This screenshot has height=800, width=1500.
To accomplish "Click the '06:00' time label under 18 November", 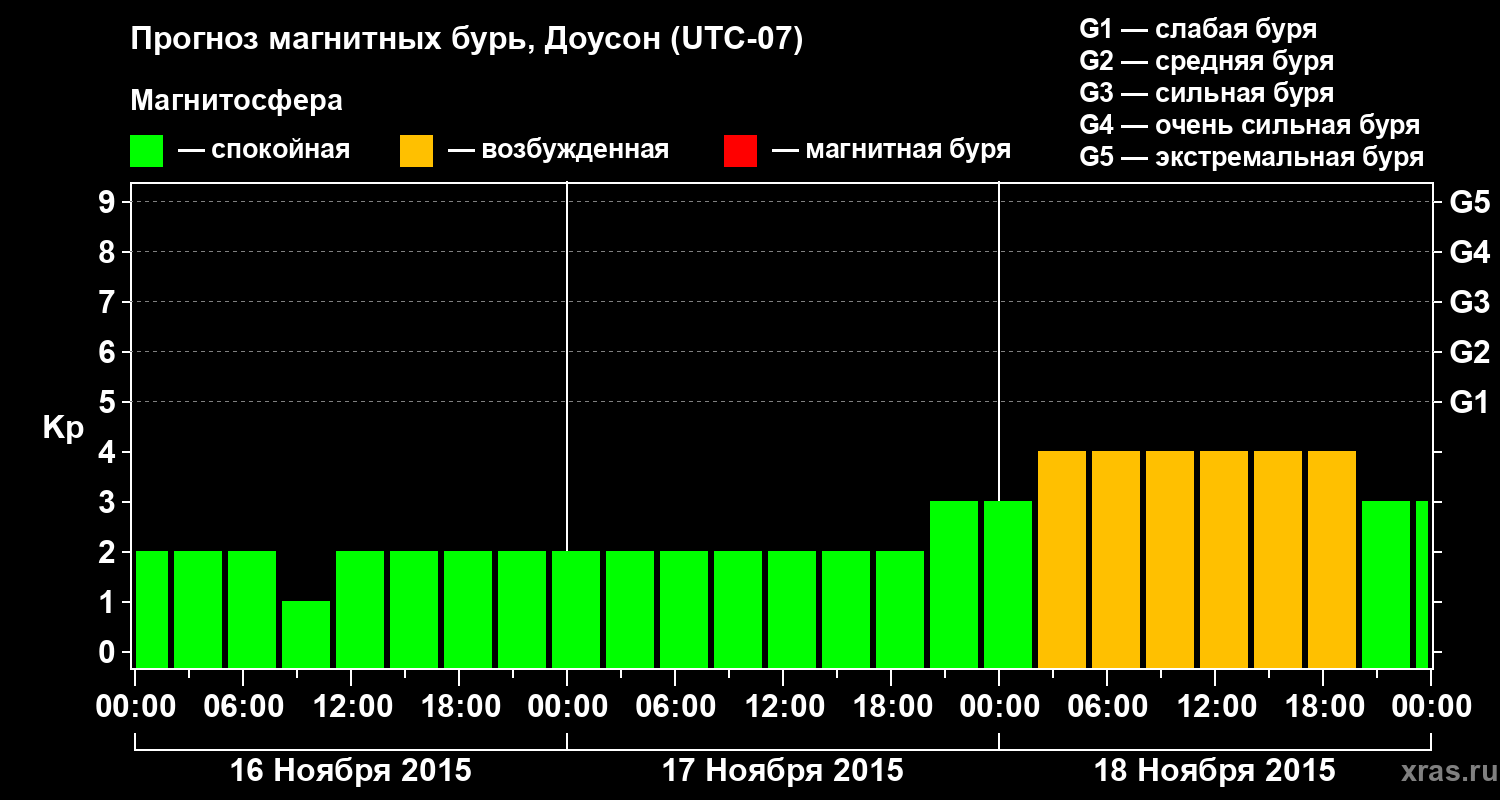I will pos(1108,706).
